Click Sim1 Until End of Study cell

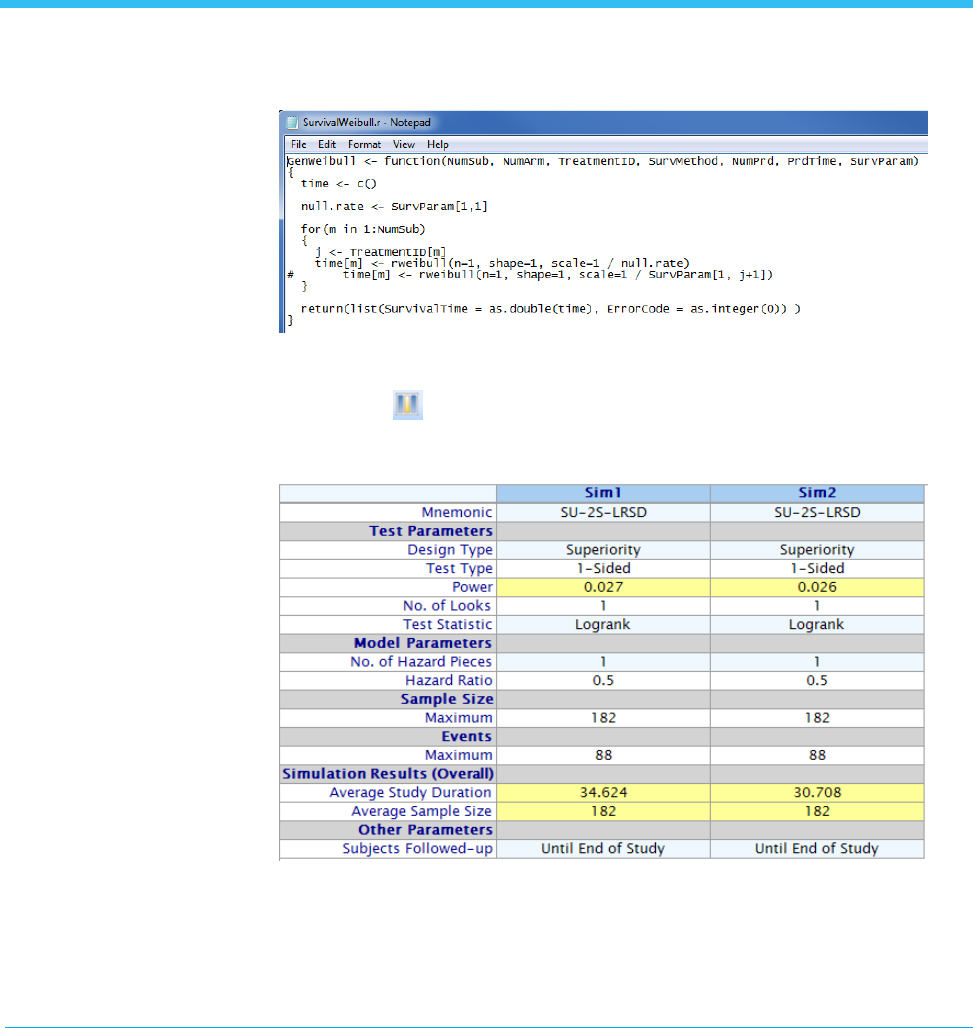pyautogui.click(x=603, y=848)
